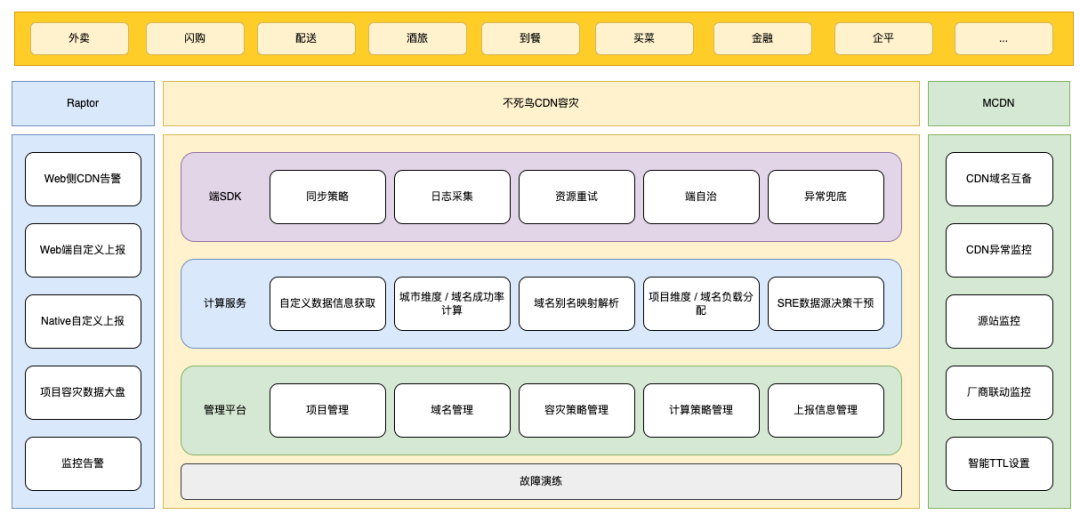Select the MCDN header block
The width and height of the screenshot is (1080, 515).
click(998, 103)
